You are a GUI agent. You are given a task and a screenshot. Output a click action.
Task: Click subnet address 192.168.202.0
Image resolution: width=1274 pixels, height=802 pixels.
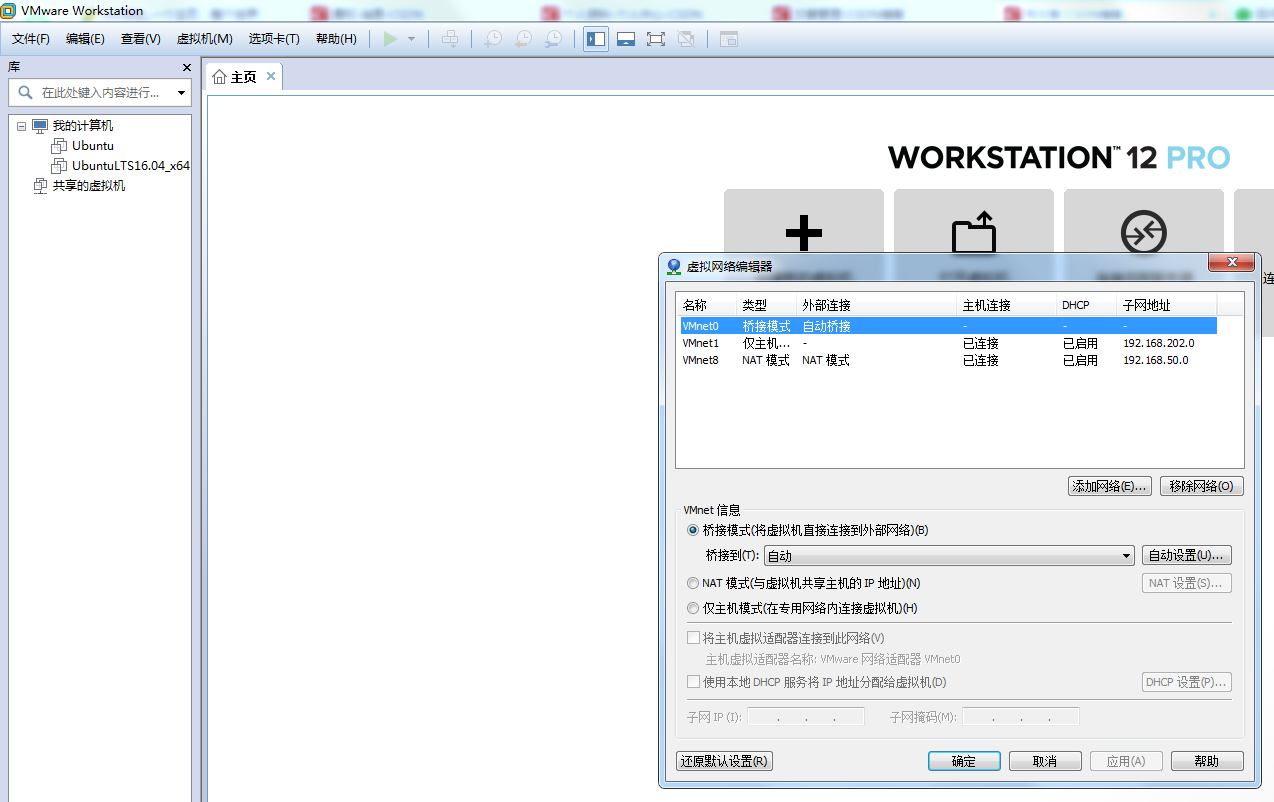click(1158, 343)
